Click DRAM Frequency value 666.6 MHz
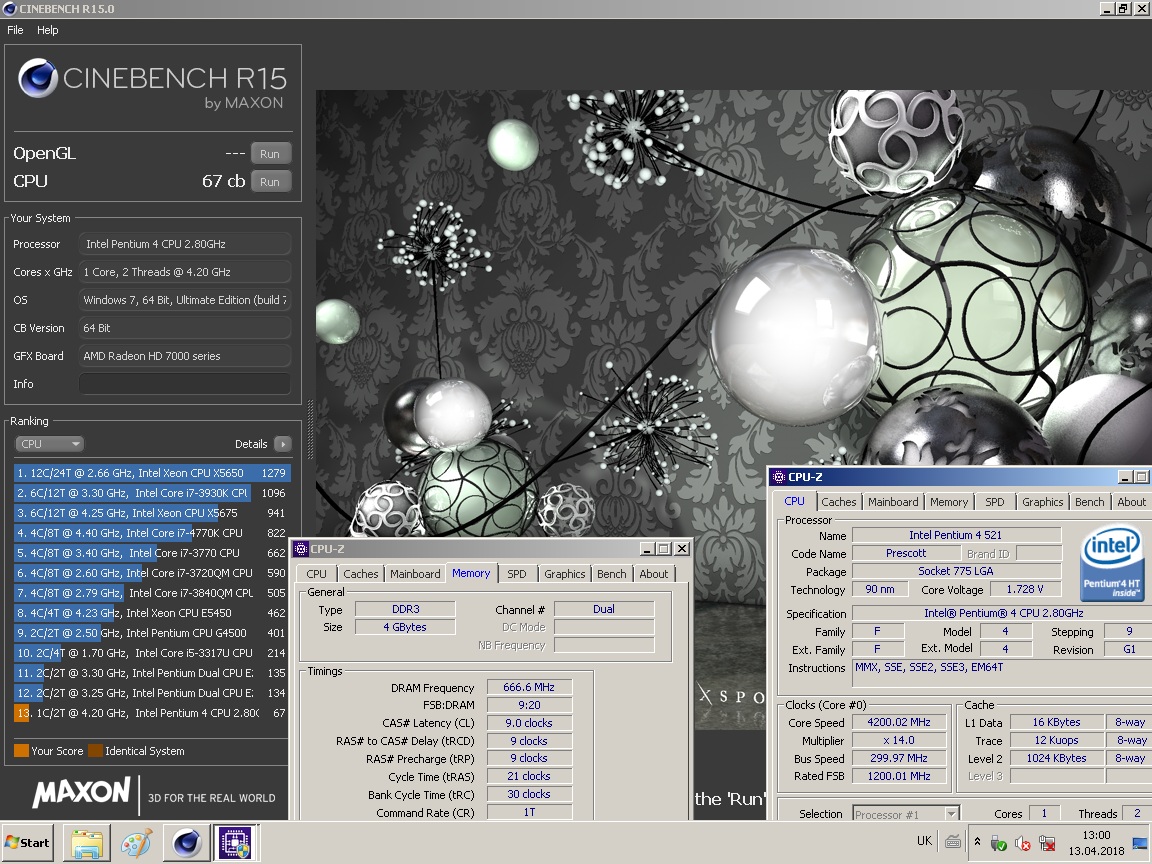 pos(529,687)
